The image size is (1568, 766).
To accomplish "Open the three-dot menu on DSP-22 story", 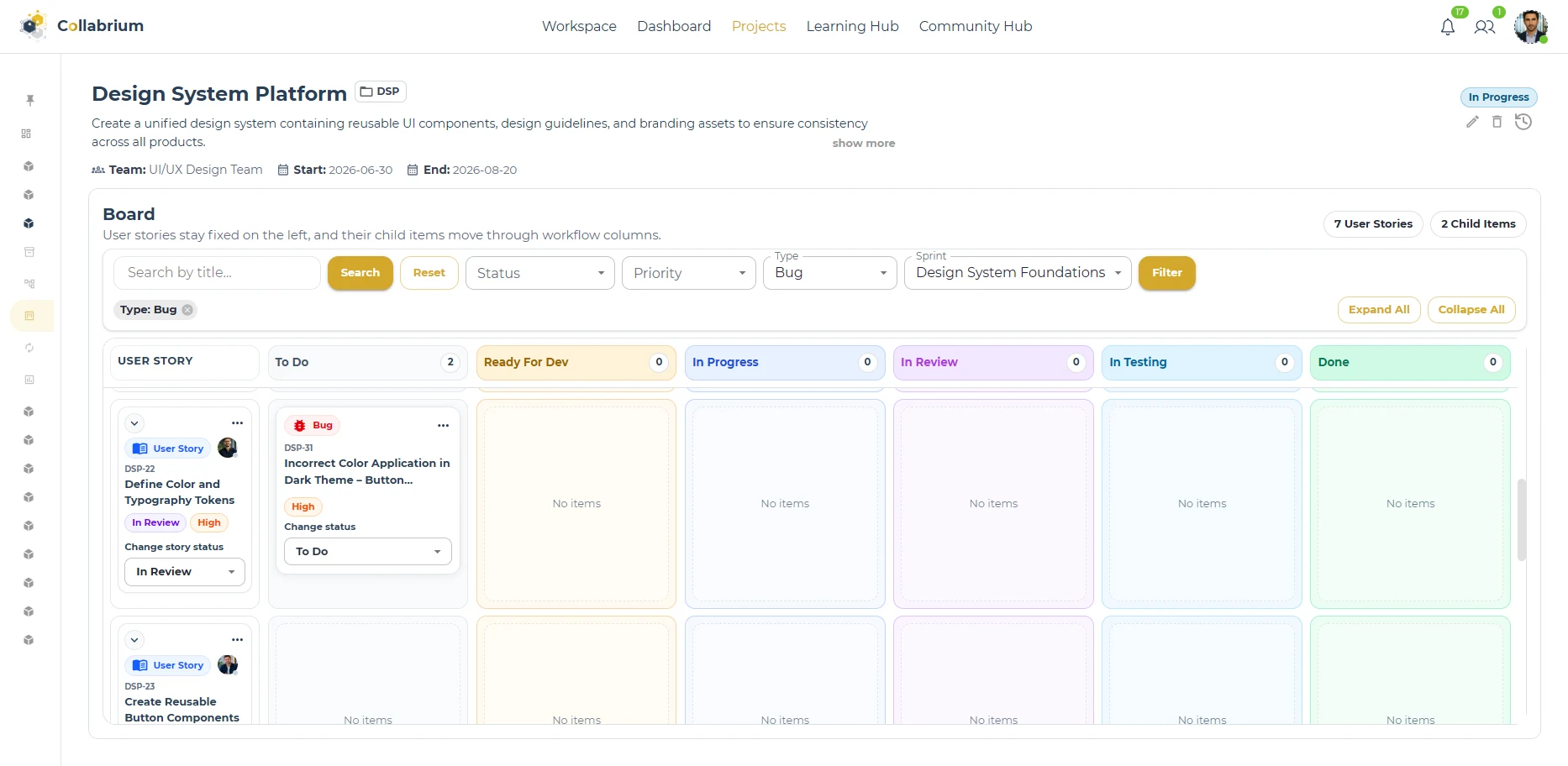I will [238, 423].
